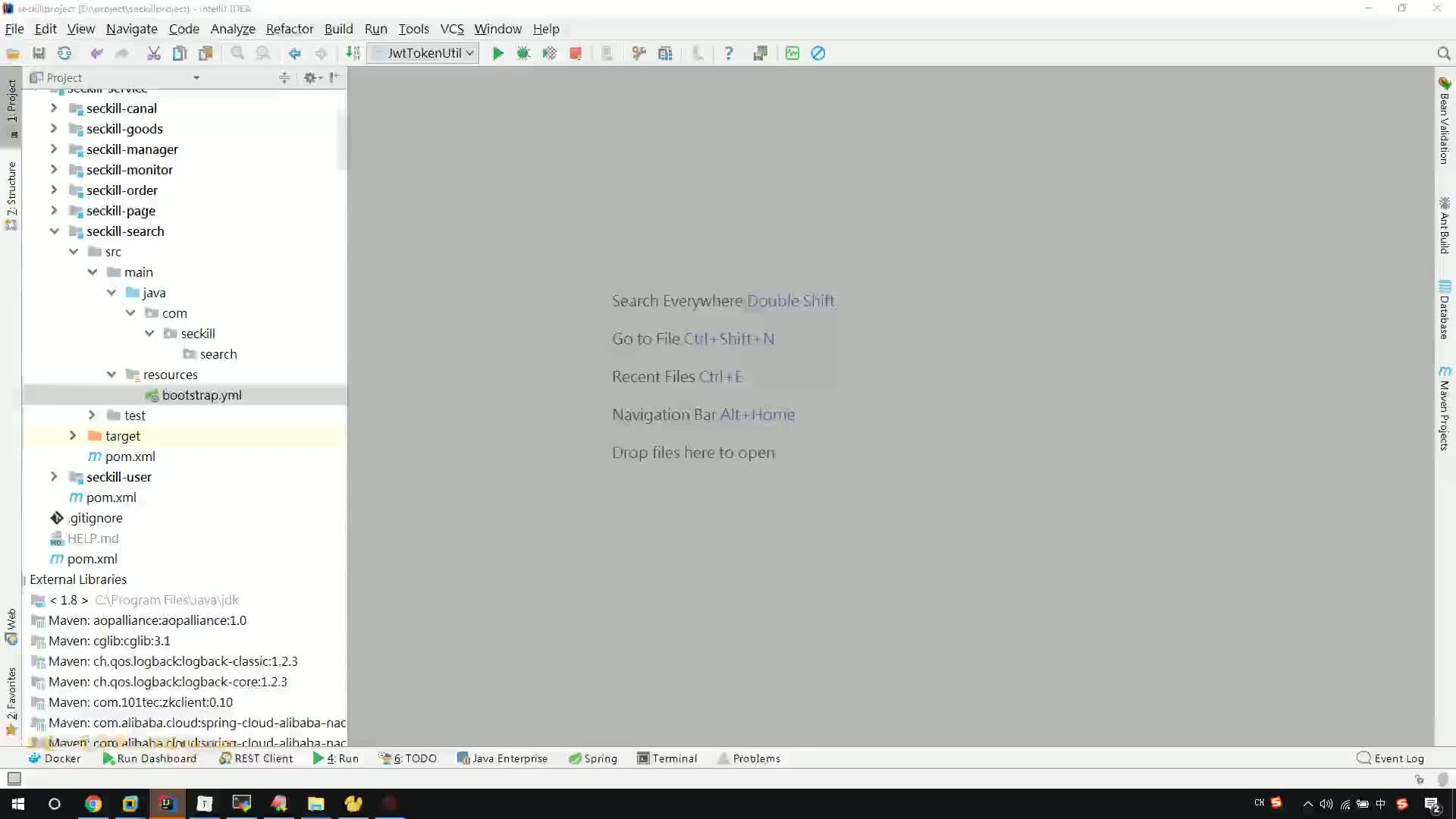Click the Run button to execute
This screenshot has width=1456, height=819.
tap(497, 53)
